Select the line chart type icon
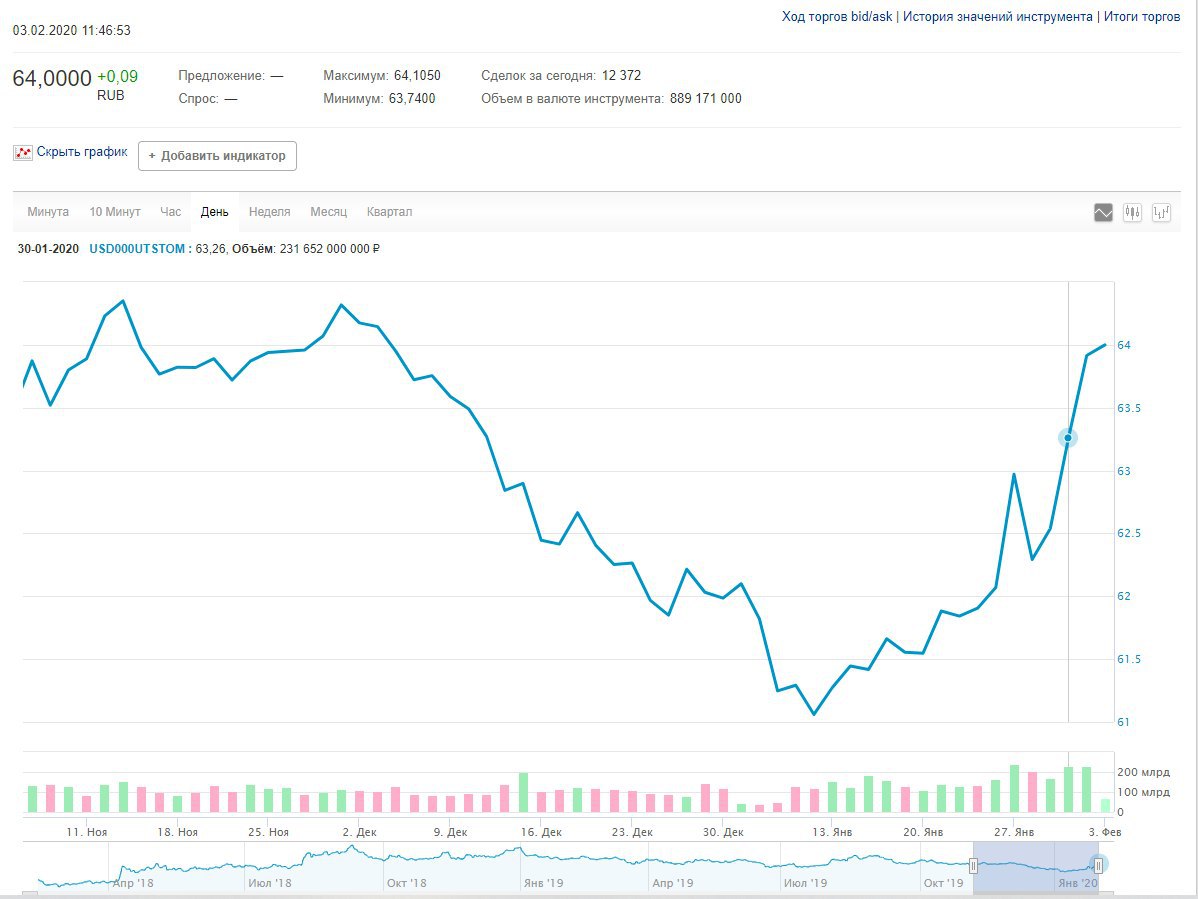1198x899 pixels. click(1103, 212)
